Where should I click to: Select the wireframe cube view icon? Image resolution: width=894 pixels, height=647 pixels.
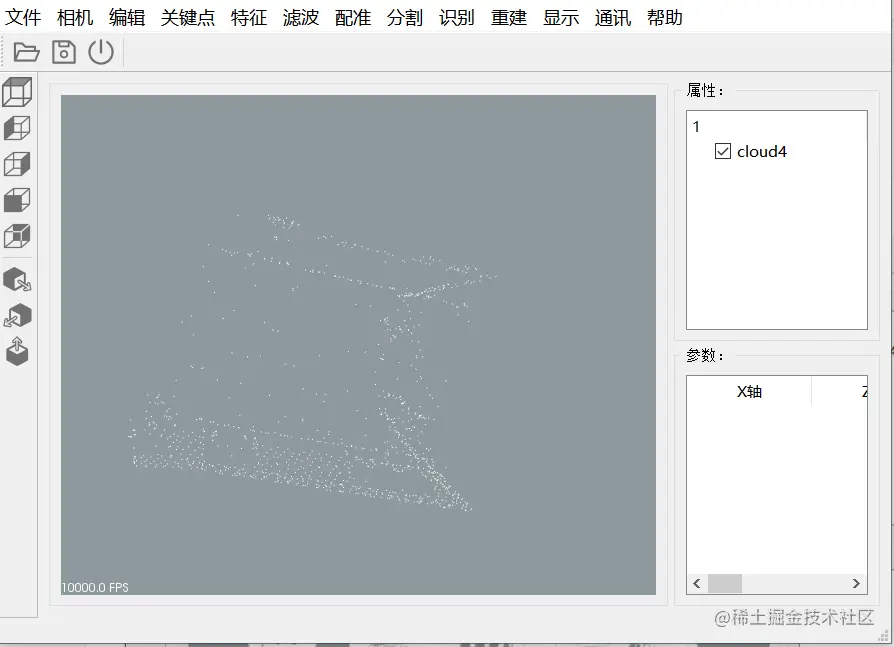17,92
